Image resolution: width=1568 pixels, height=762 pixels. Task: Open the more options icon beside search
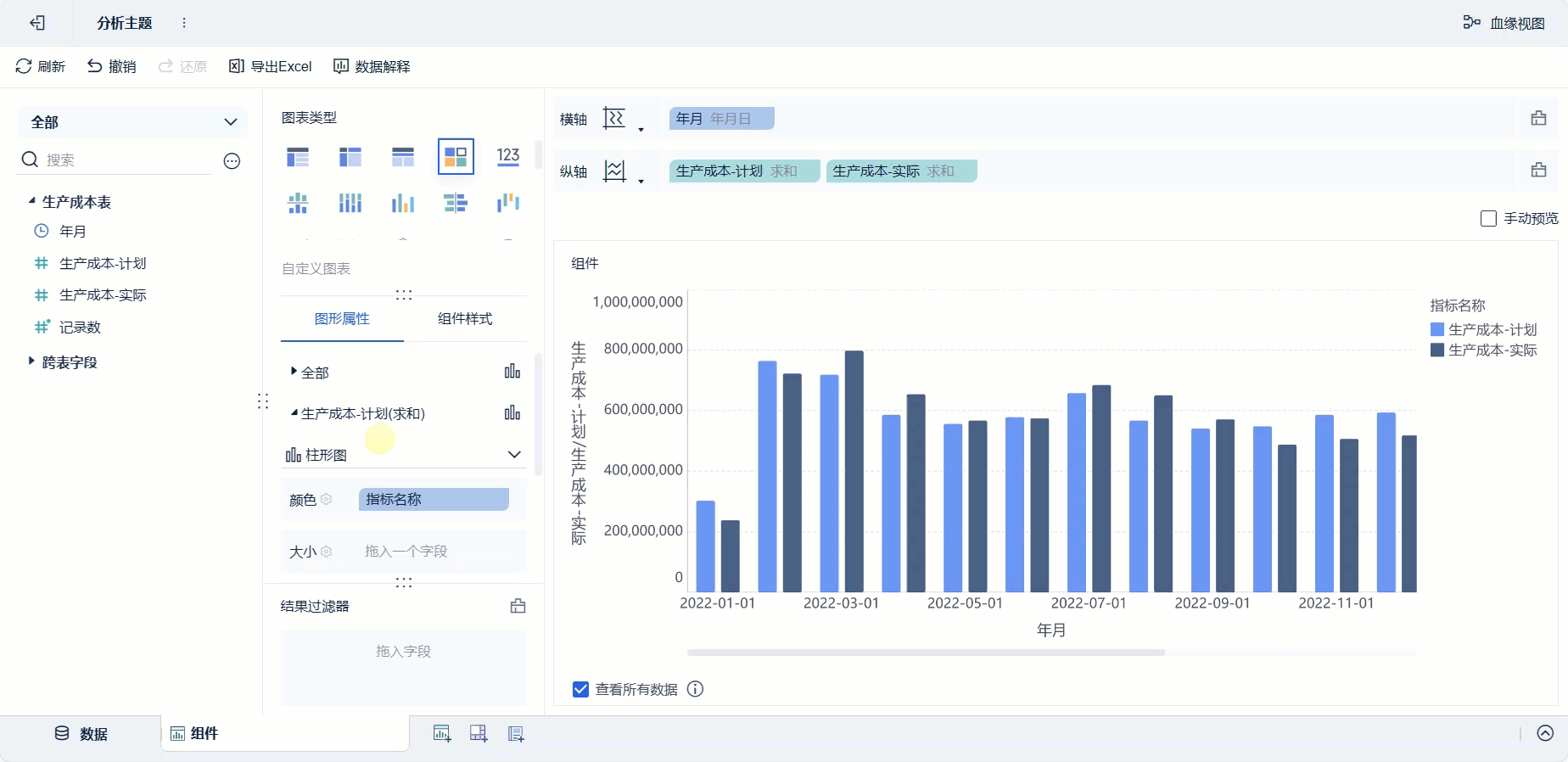pos(232,161)
